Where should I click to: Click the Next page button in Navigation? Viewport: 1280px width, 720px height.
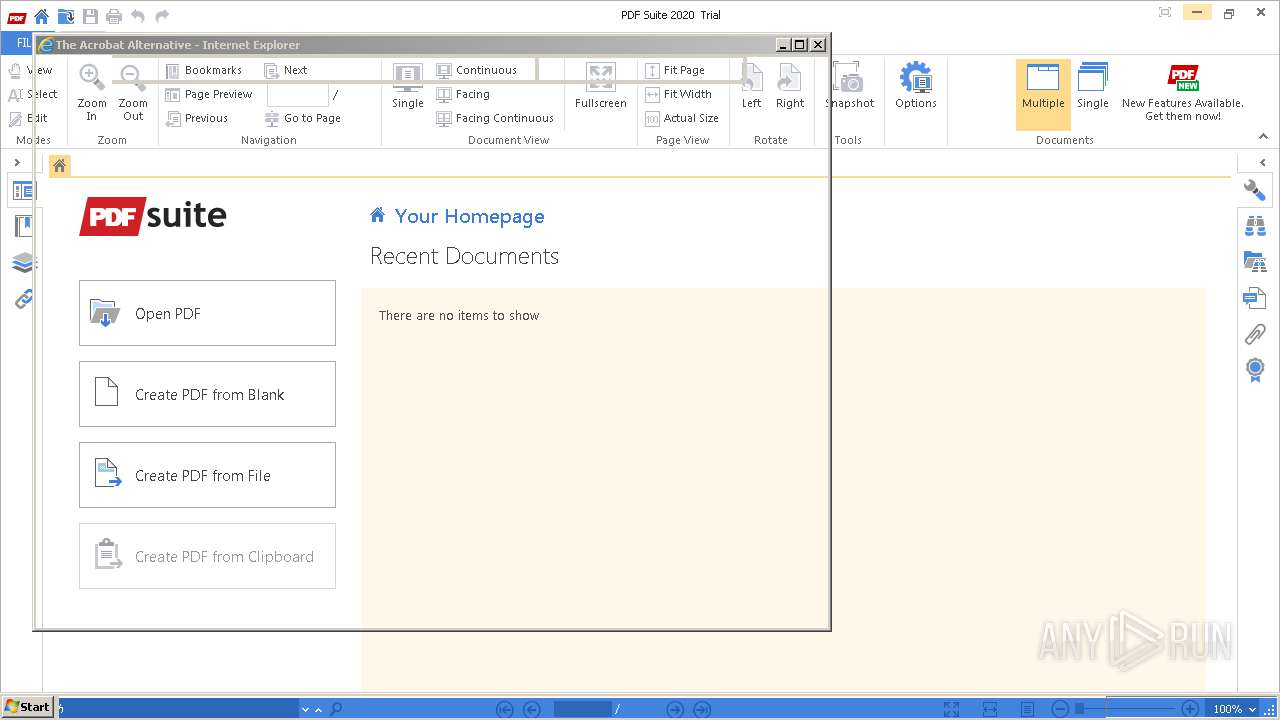286,70
